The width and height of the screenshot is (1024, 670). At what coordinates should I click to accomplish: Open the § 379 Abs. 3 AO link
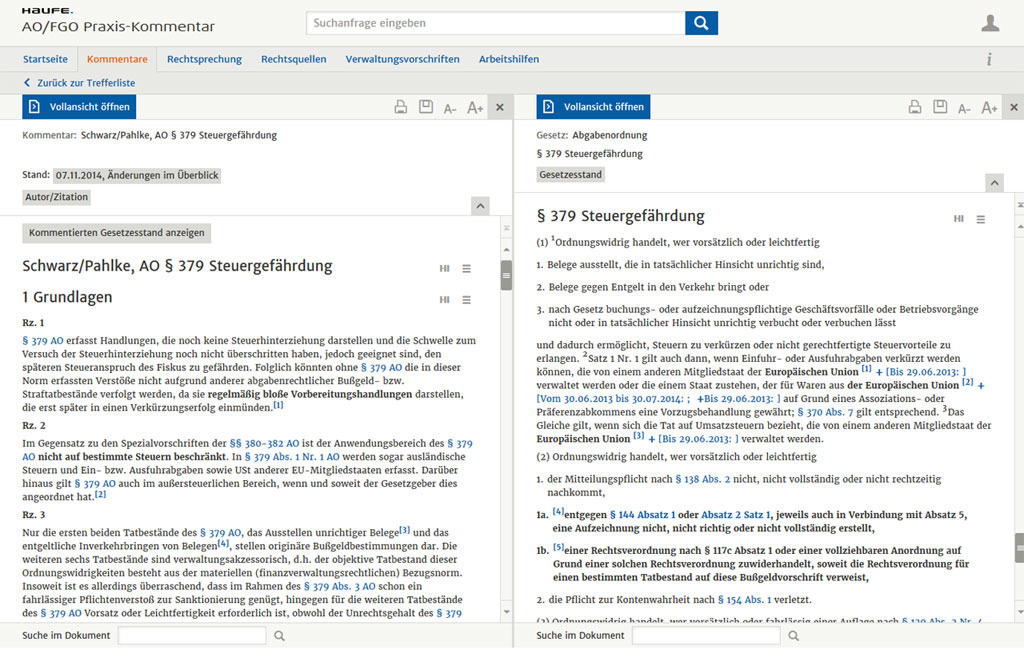(340, 586)
